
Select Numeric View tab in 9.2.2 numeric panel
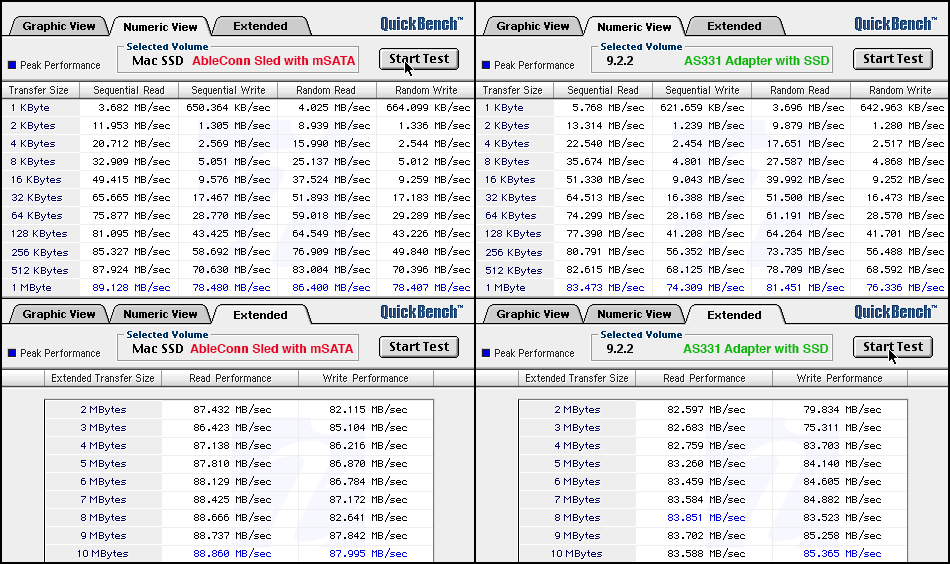(x=634, y=27)
